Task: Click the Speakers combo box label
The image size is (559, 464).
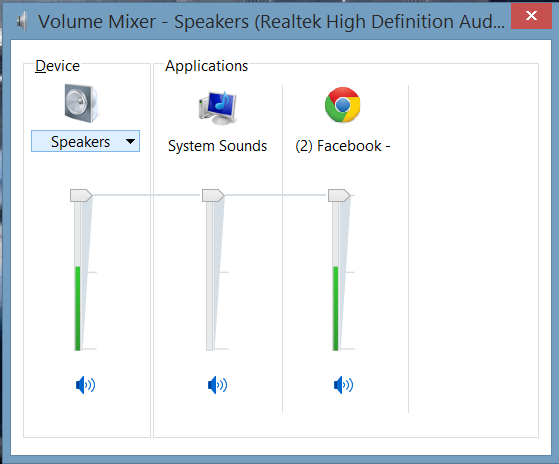Action: (81, 141)
